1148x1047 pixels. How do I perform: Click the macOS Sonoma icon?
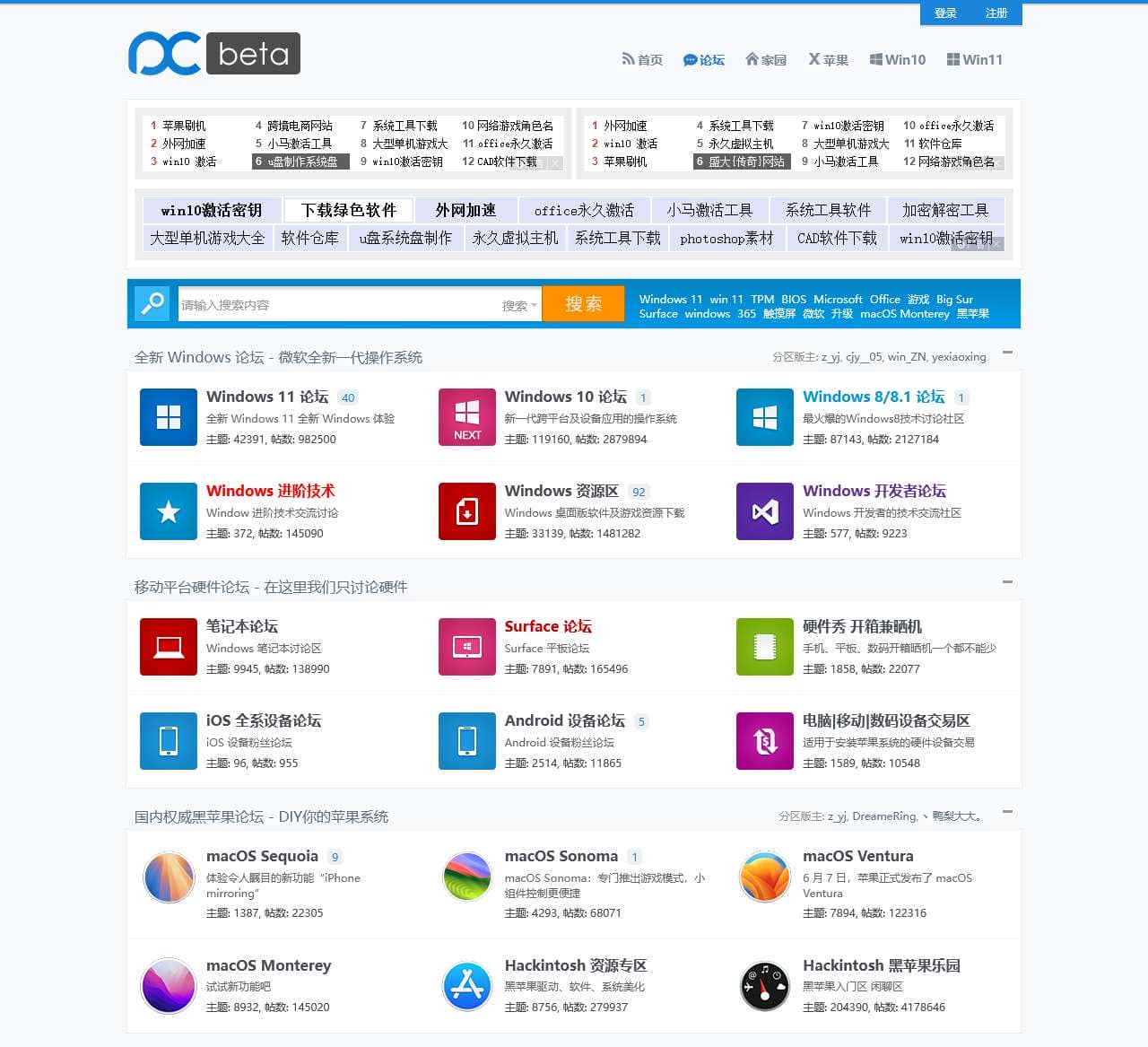pos(467,877)
